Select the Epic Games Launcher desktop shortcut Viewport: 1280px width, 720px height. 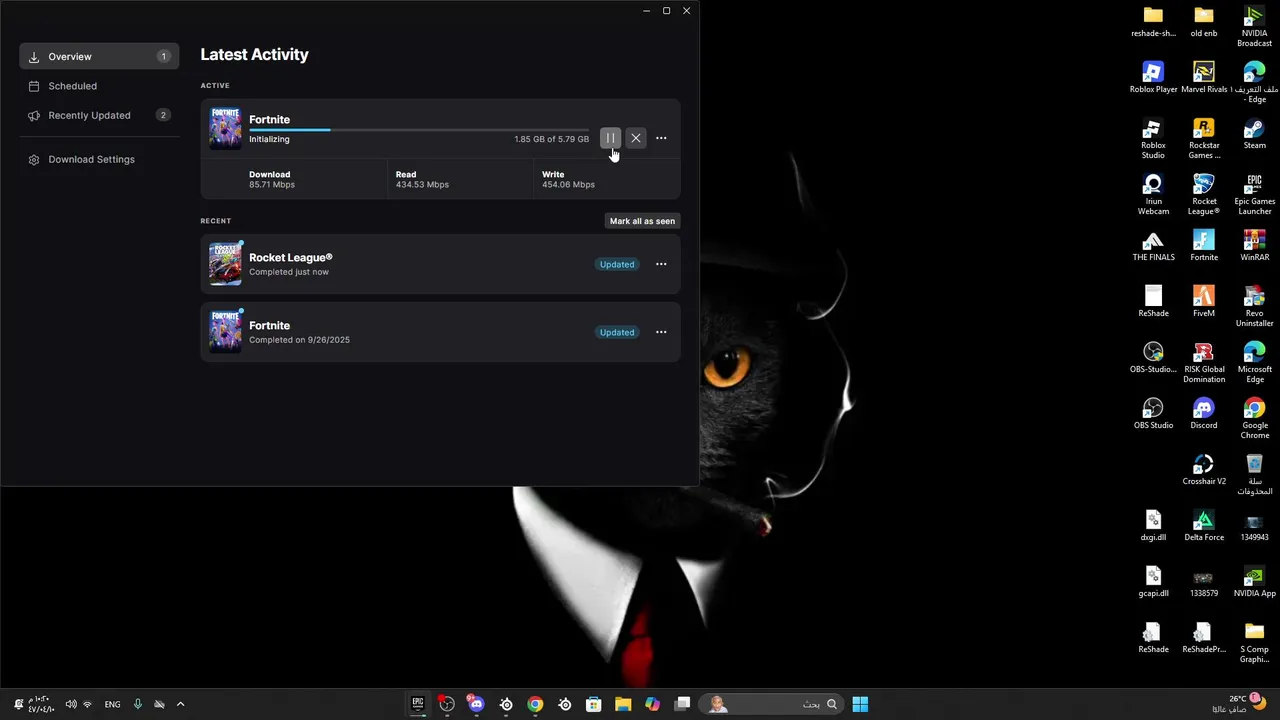tap(1254, 195)
